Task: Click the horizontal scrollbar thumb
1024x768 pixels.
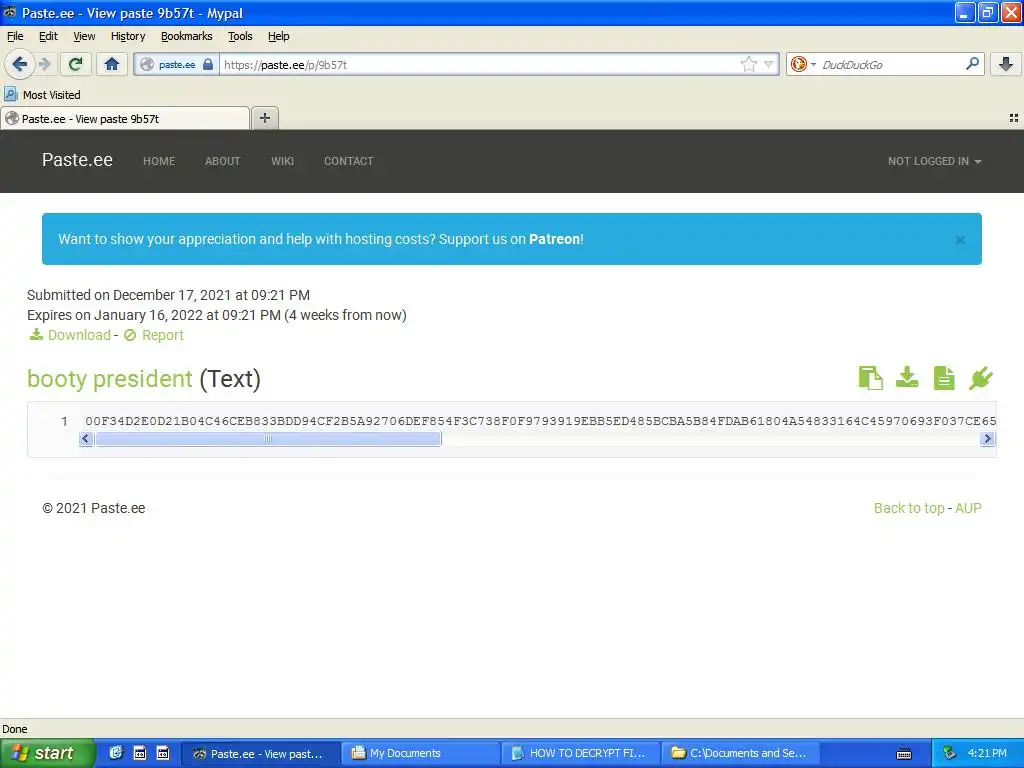Action: click(268, 439)
